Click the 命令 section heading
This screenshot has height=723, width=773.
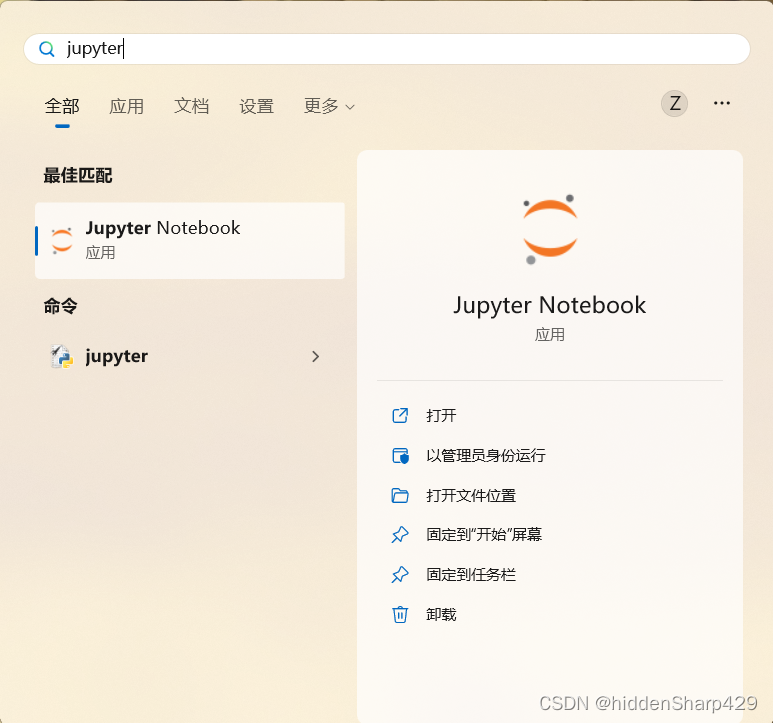click(61, 306)
